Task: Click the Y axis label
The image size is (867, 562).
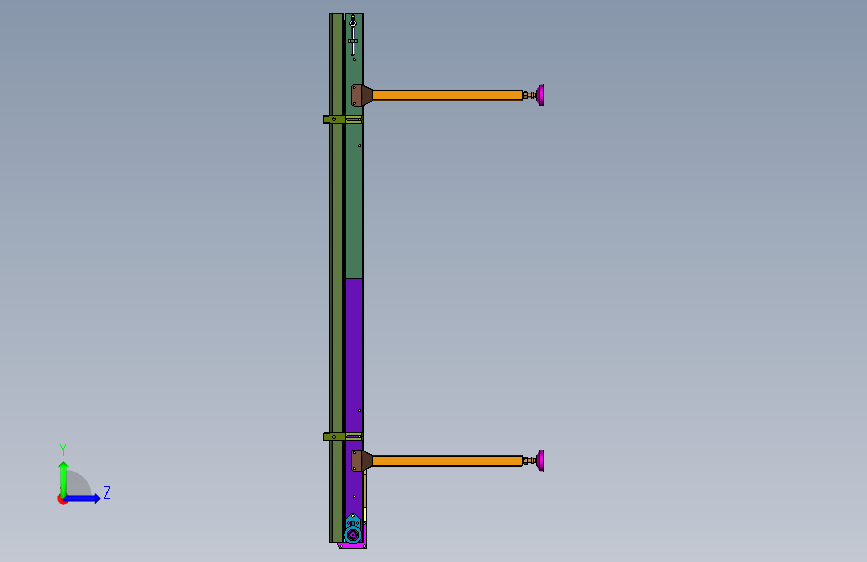Action: pyautogui.click(x=63, y=450)
